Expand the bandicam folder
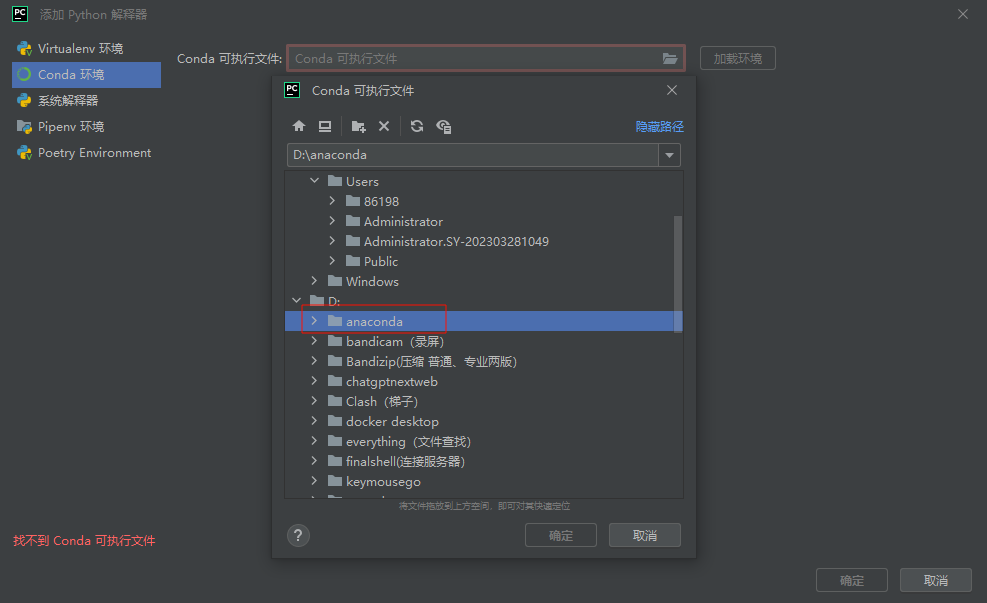This screenshot has width=987, height=603. (315, 341)
